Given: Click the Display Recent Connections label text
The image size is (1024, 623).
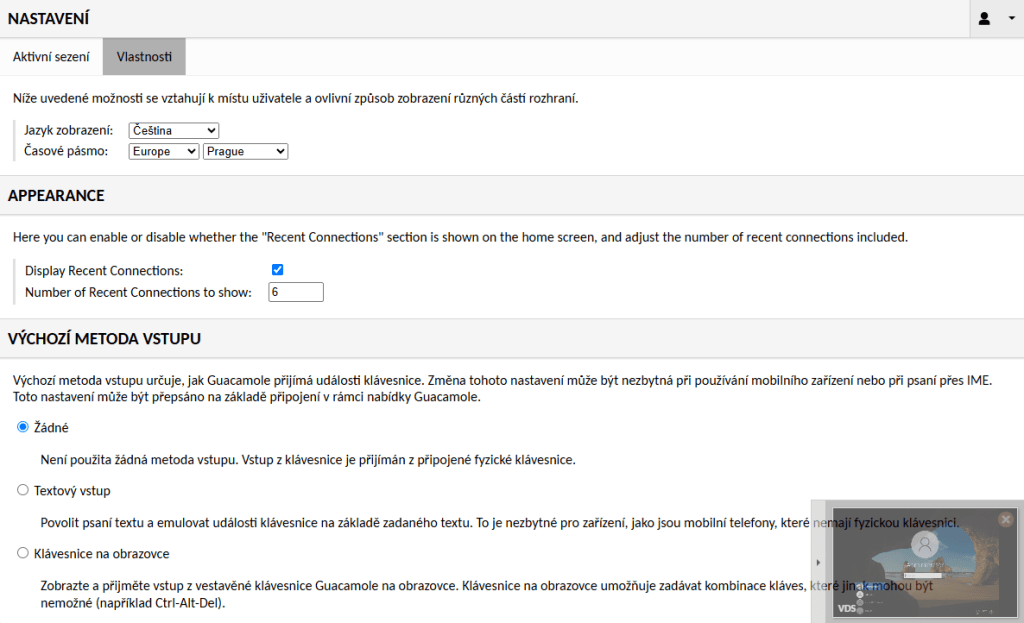Looking at the screenshot, I should [104, 270].
